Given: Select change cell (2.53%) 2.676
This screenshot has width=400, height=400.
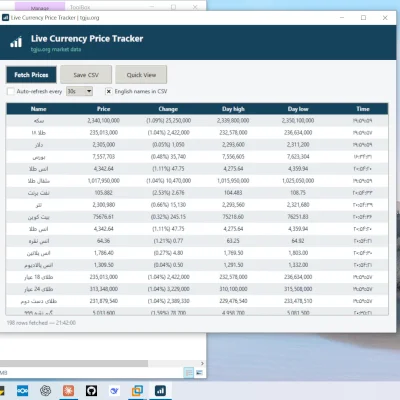Looking at the screenshot, I should 168,193.
